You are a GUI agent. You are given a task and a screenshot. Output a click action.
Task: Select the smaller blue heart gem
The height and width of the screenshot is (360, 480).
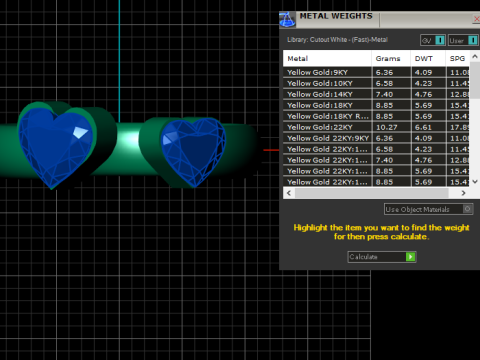(x=193, y=152)
